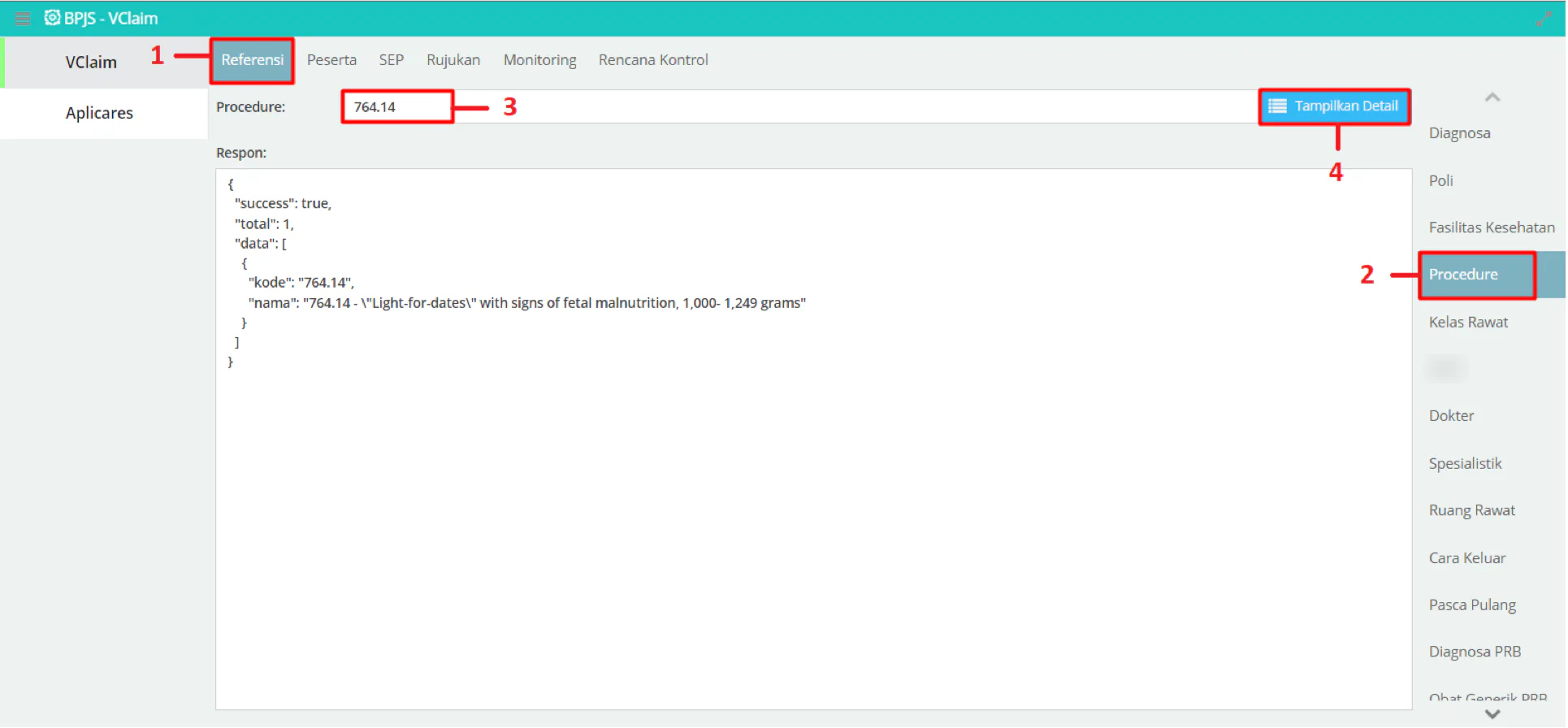Select Kelas Rawat reference option

tap(1468, 323)
